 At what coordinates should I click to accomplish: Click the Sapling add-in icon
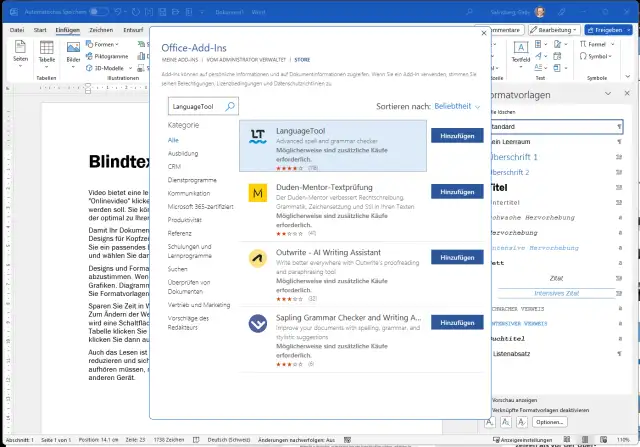[257, 322]
